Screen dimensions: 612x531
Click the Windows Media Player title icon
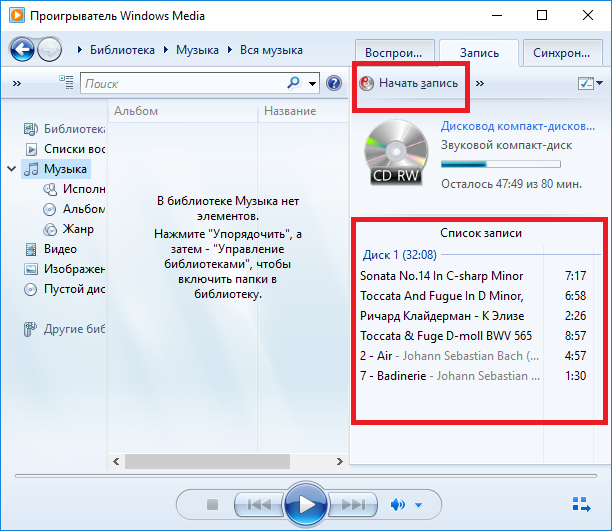click(x=17, y=16)
